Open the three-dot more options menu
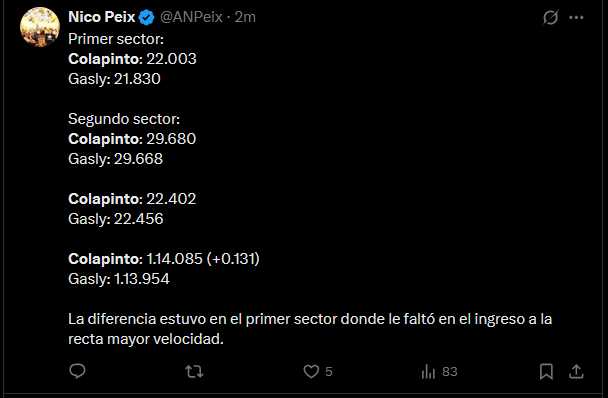 pos(576,17)
